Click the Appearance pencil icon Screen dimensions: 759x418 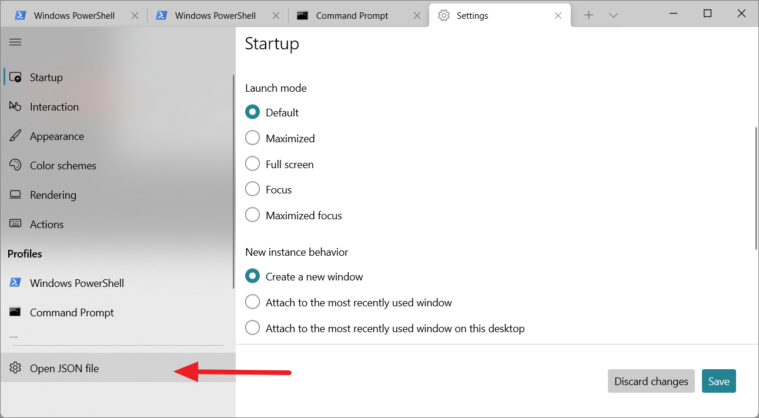(x=15, y=136)
